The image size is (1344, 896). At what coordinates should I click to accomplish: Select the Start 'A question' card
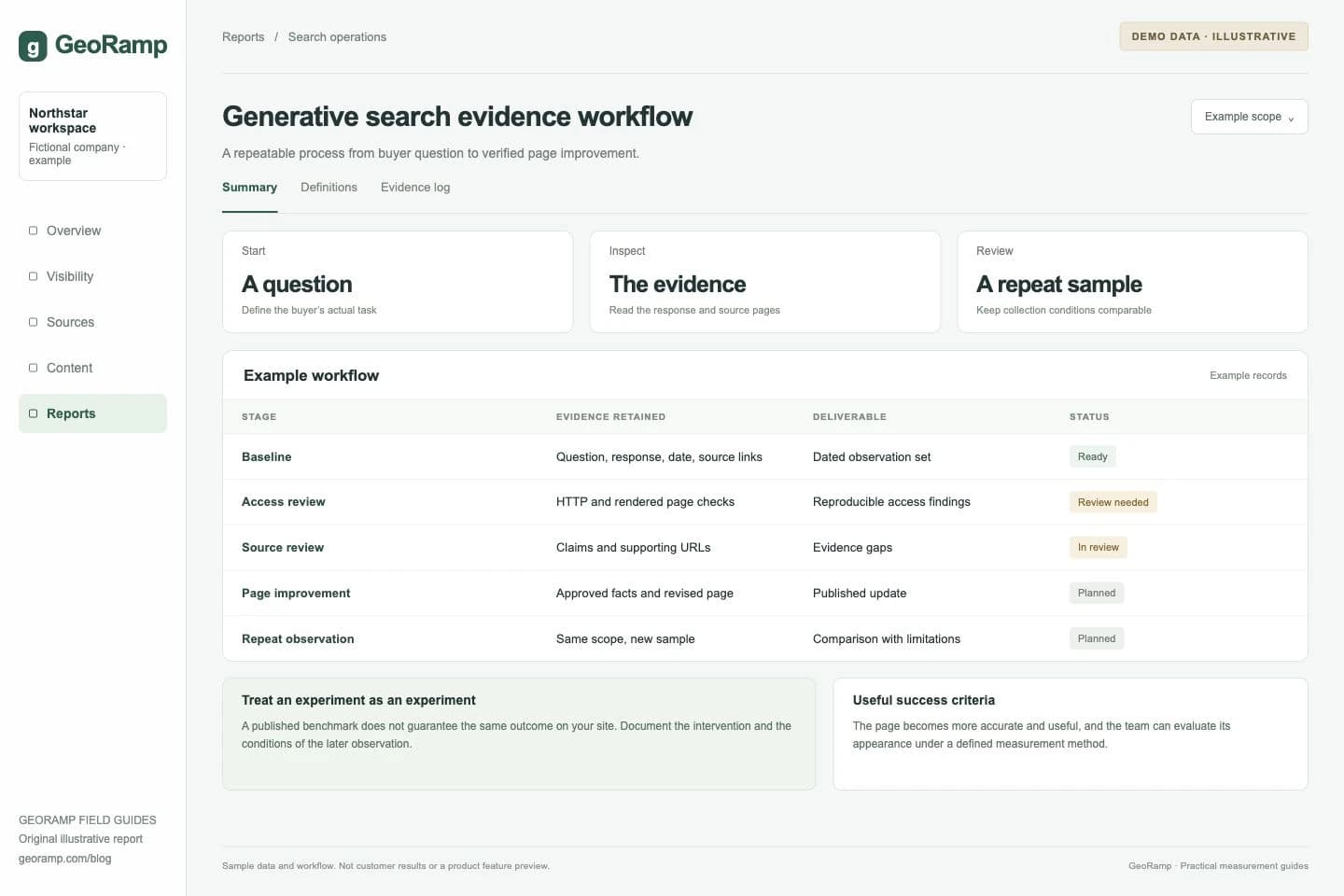(398, 282)
